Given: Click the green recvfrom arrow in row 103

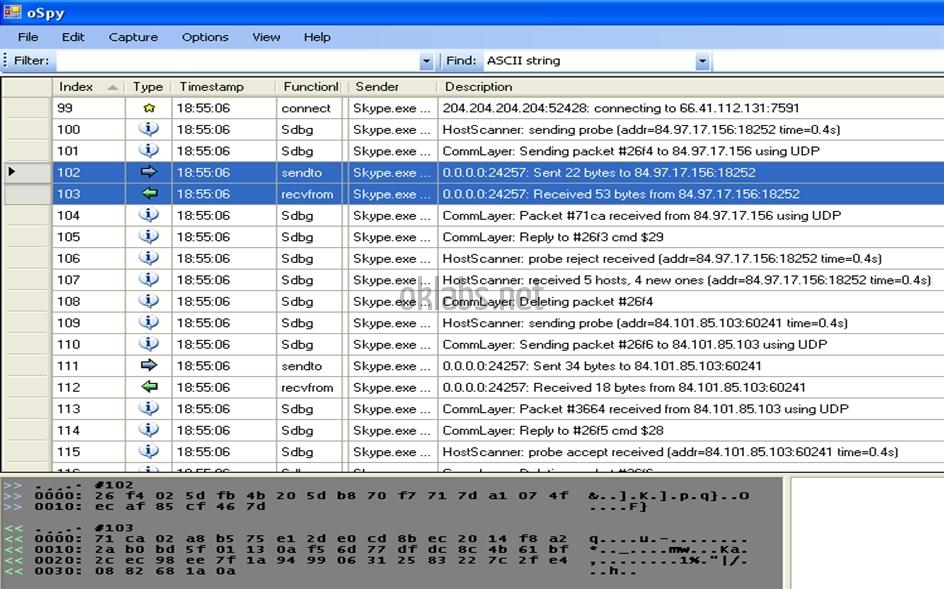Looking at the screenshot, I should pos(149,194).
